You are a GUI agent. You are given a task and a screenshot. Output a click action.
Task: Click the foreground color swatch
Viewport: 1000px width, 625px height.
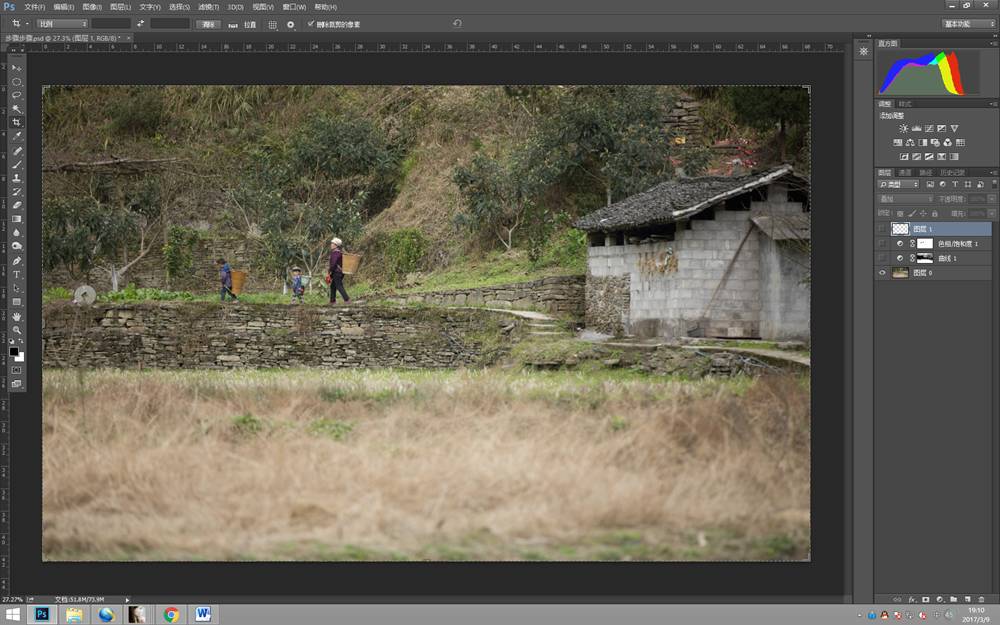click(14, 351)
